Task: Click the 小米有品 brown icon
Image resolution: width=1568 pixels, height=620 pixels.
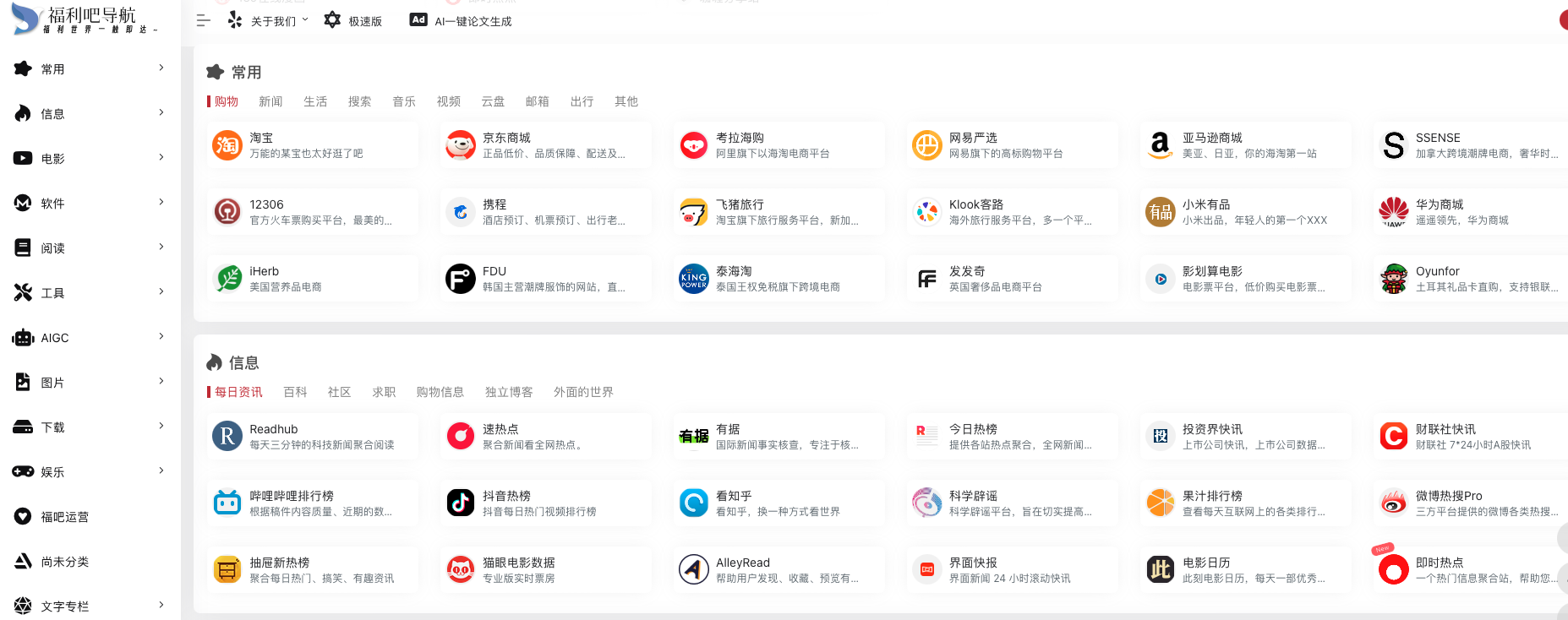Action: (x=1161, y=212)
